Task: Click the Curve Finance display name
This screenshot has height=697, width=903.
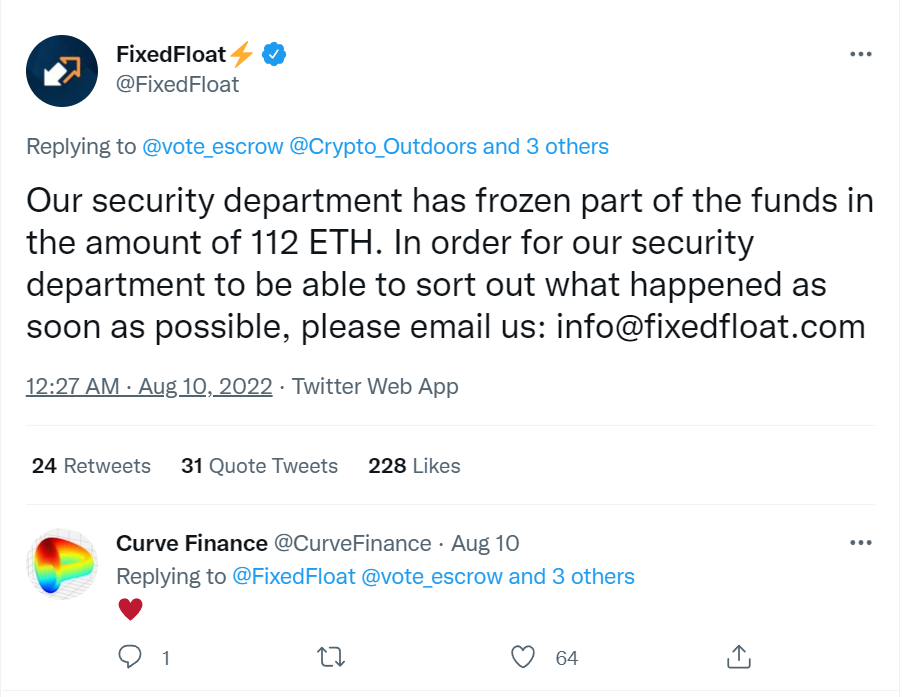Action: click(192, 544)
